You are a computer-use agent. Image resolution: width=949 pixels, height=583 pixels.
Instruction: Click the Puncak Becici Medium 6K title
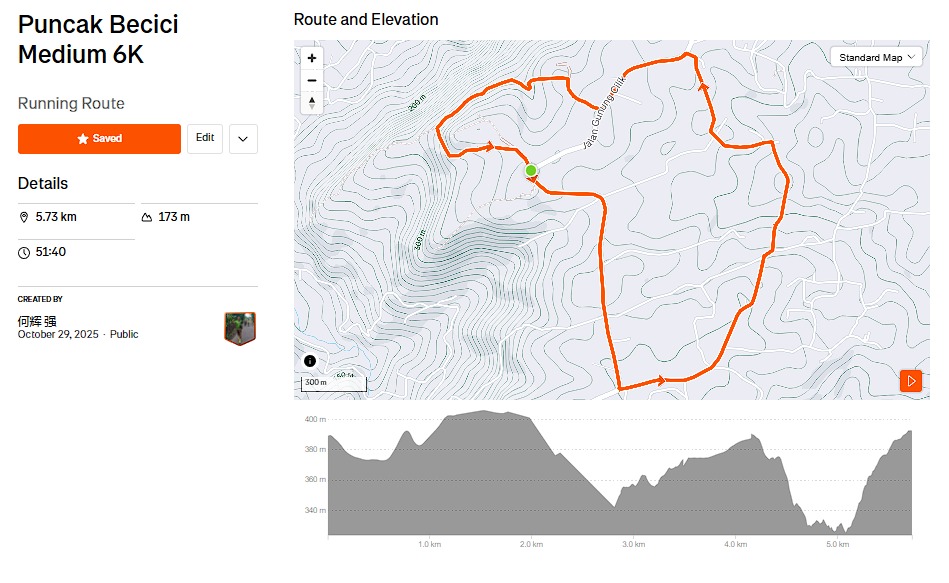98,39
